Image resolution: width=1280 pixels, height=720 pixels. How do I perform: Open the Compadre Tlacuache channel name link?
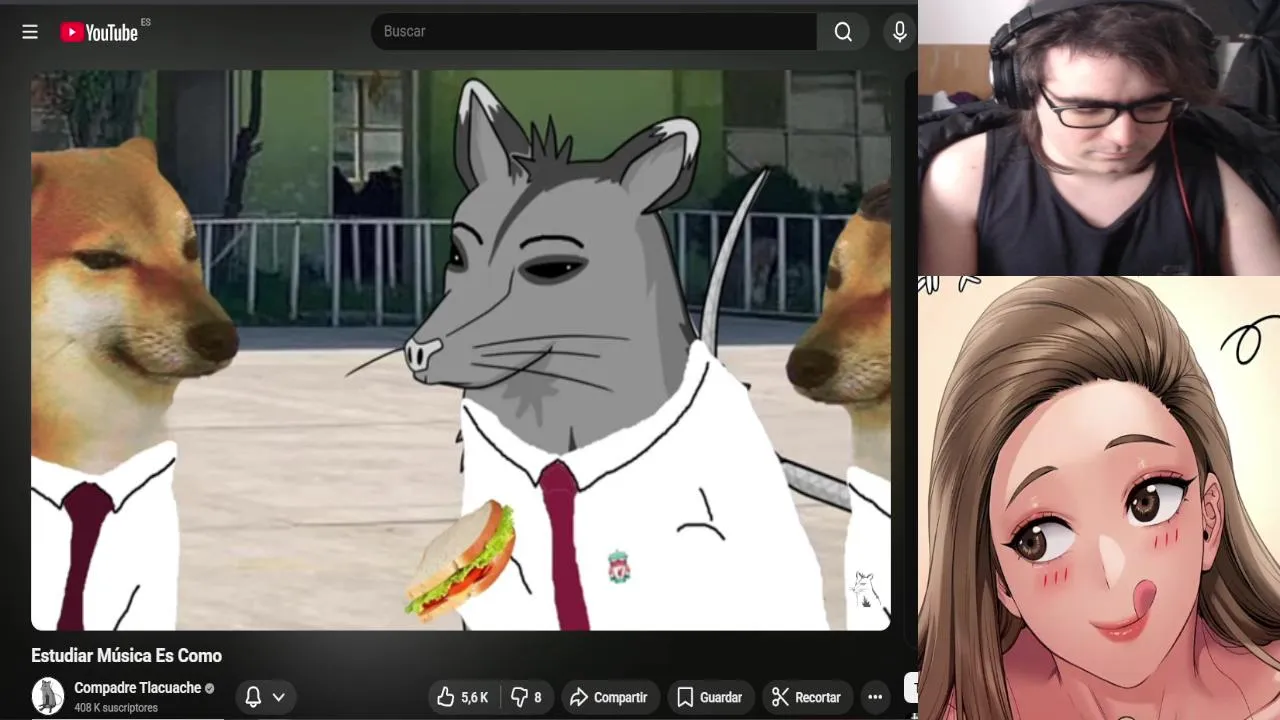(137, 688)
